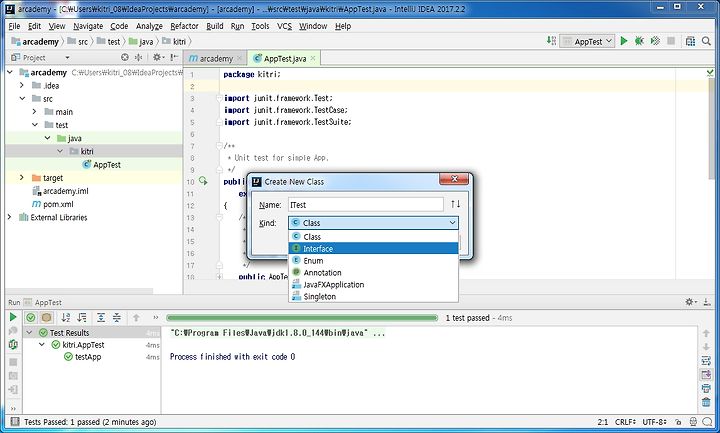Click the scroll to end icon in console sidebar
Image resolution: width=720 pixels, height=433 pixels.
(x=706, y=375)
